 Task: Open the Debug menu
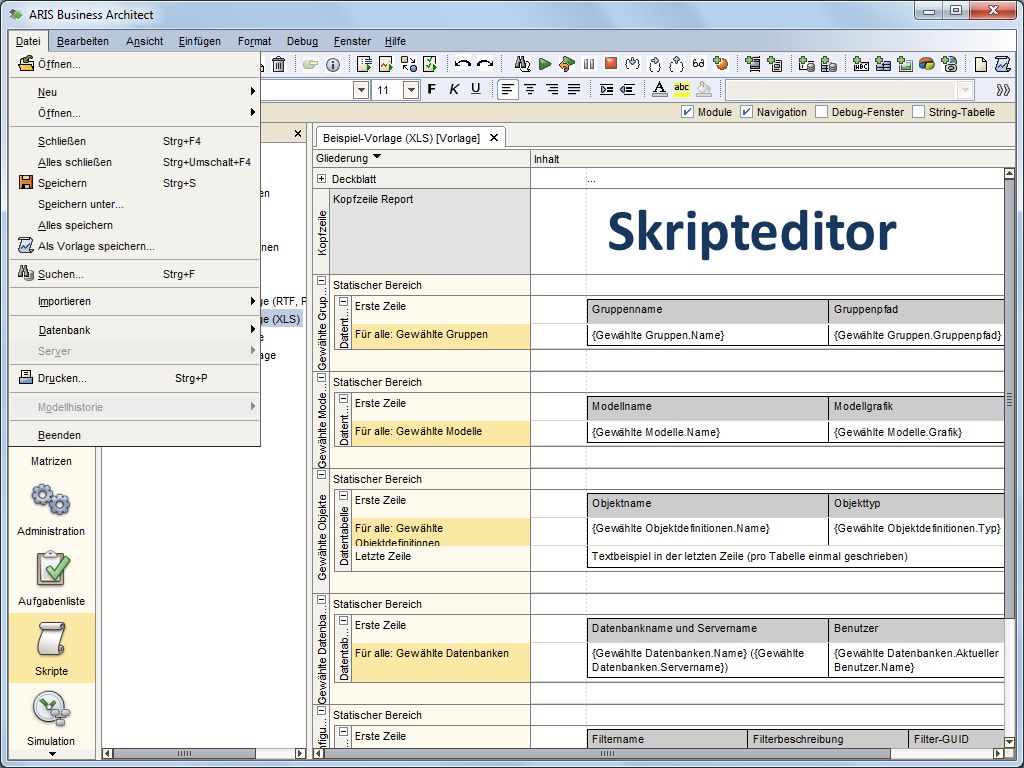[302, 41]
